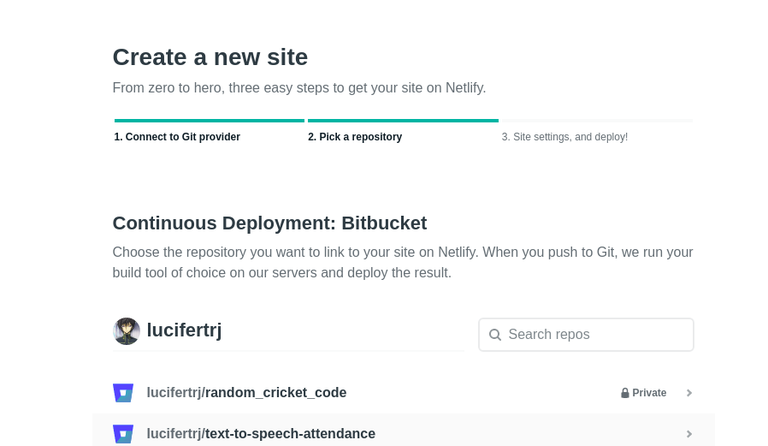Screen dimensions: 768x446
Task: Select step 2 Pick a repository
Action: 354,137
